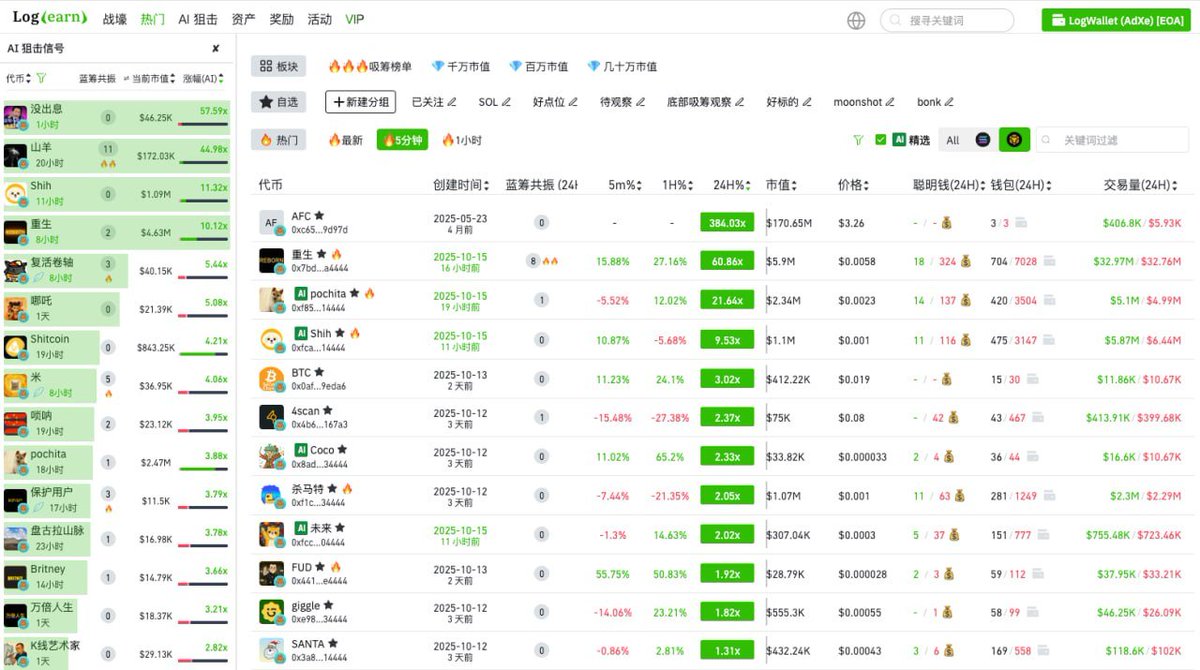Toggle favorite star for 重生 in table
Image resolution: width=1200 pixels, height=670 pixels.
(322, 254)
